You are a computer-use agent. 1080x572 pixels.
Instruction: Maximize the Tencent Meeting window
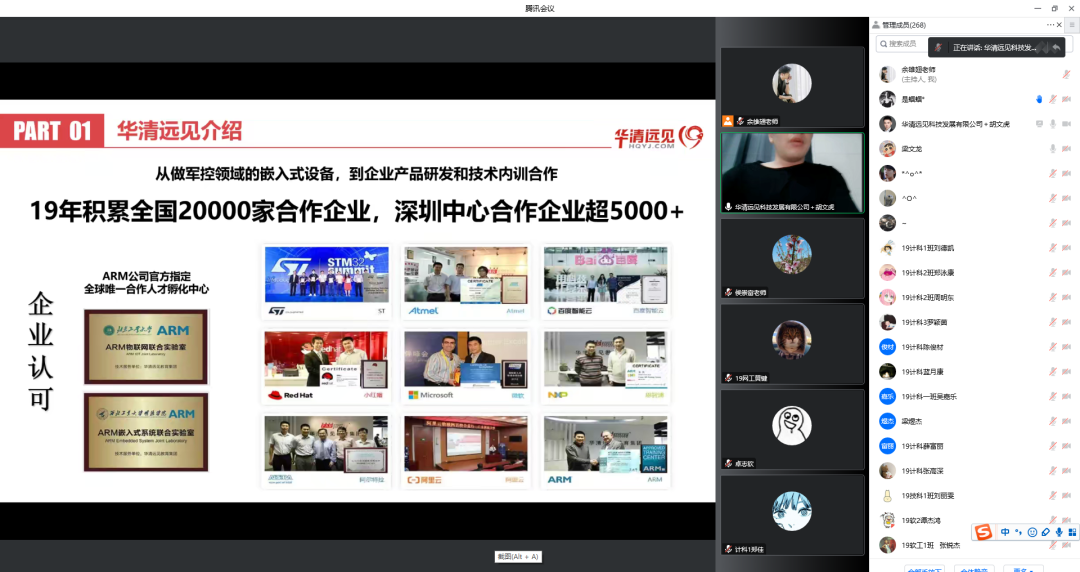[1055, 8]
